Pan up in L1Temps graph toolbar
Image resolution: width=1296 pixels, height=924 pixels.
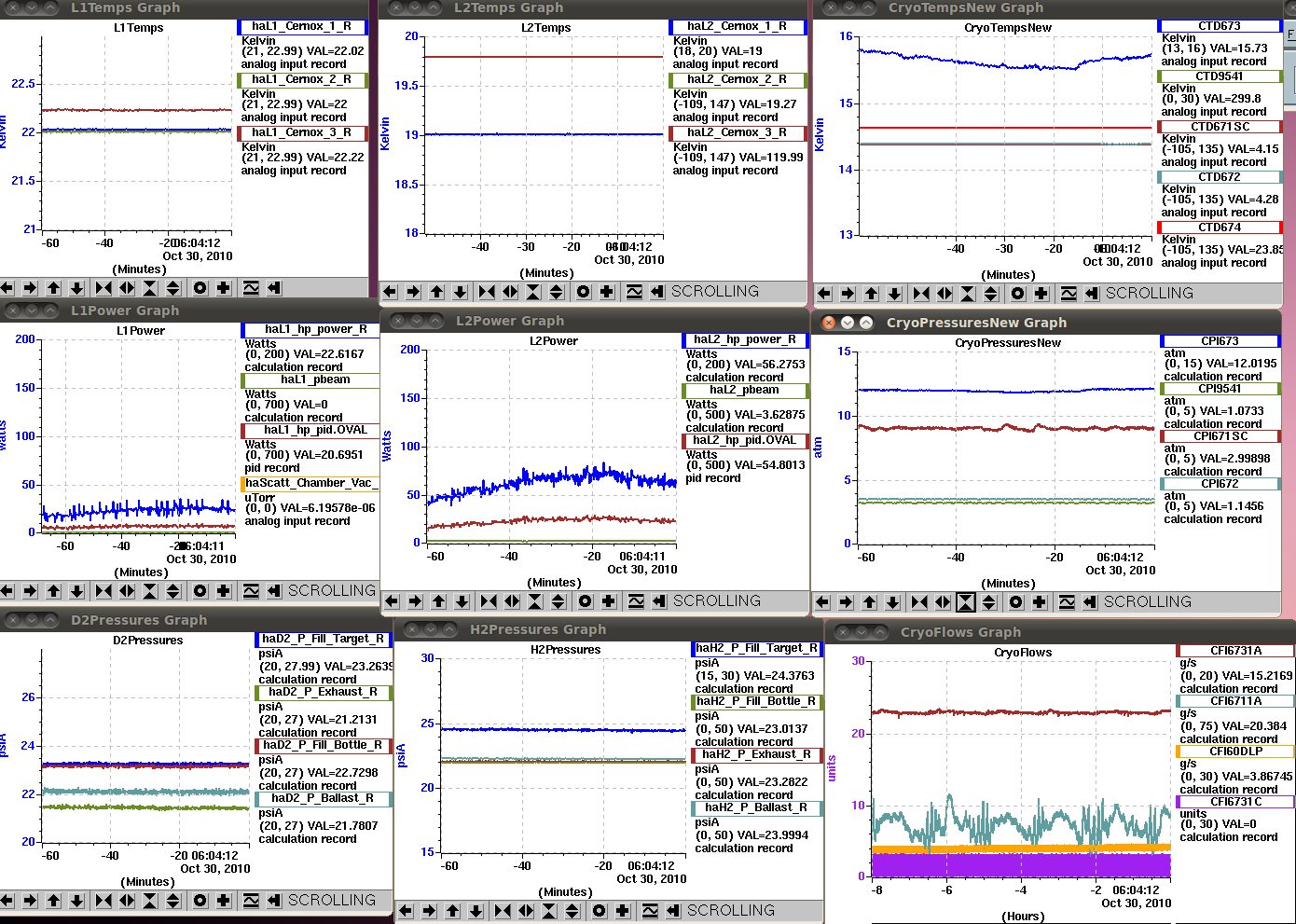(53, 288)
